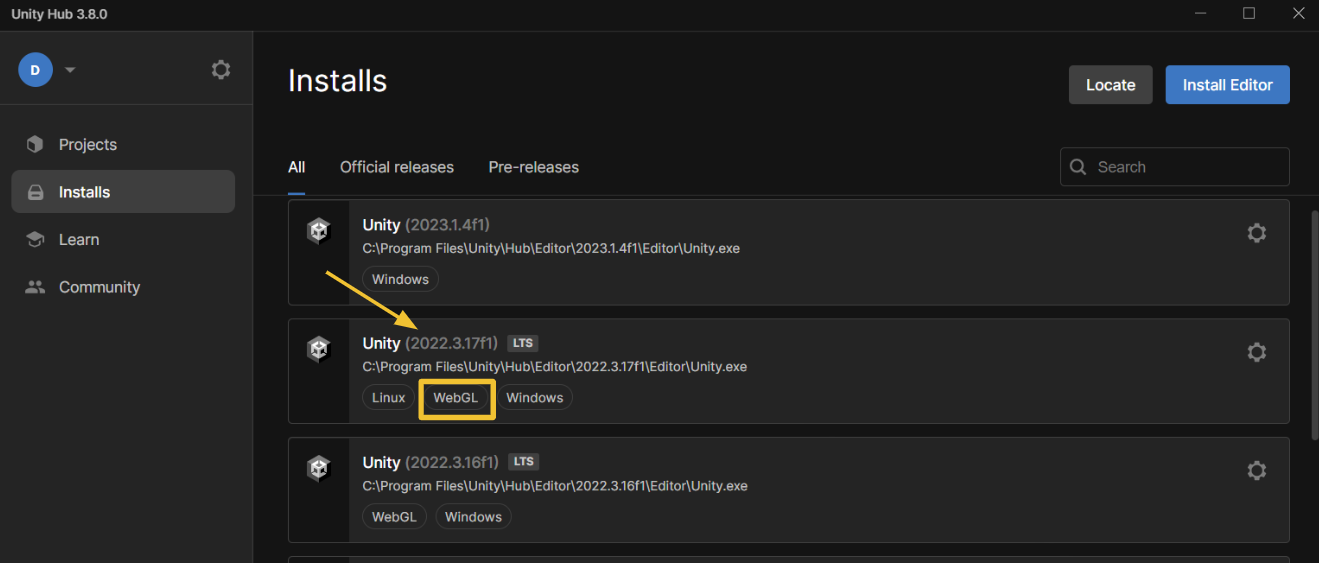Screen dimensions: 1319x563
Task: Open settings gear for Unity 2022.3.17f1
Action: 1257,352
